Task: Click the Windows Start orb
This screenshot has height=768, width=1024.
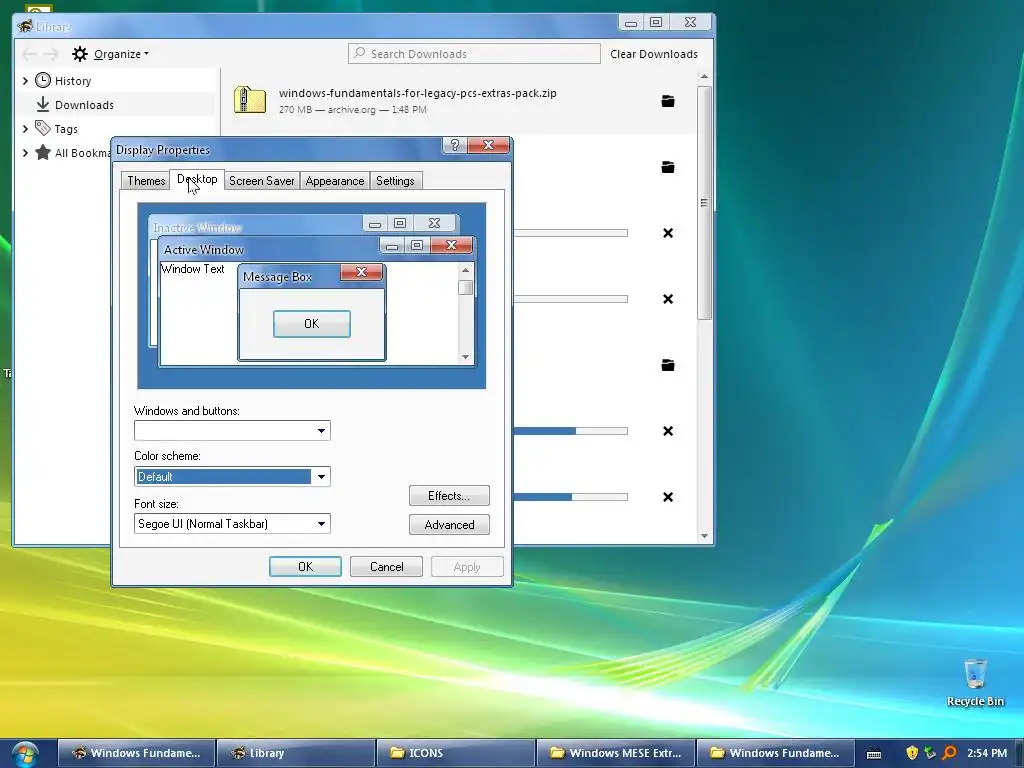Action: coord(25,754)
